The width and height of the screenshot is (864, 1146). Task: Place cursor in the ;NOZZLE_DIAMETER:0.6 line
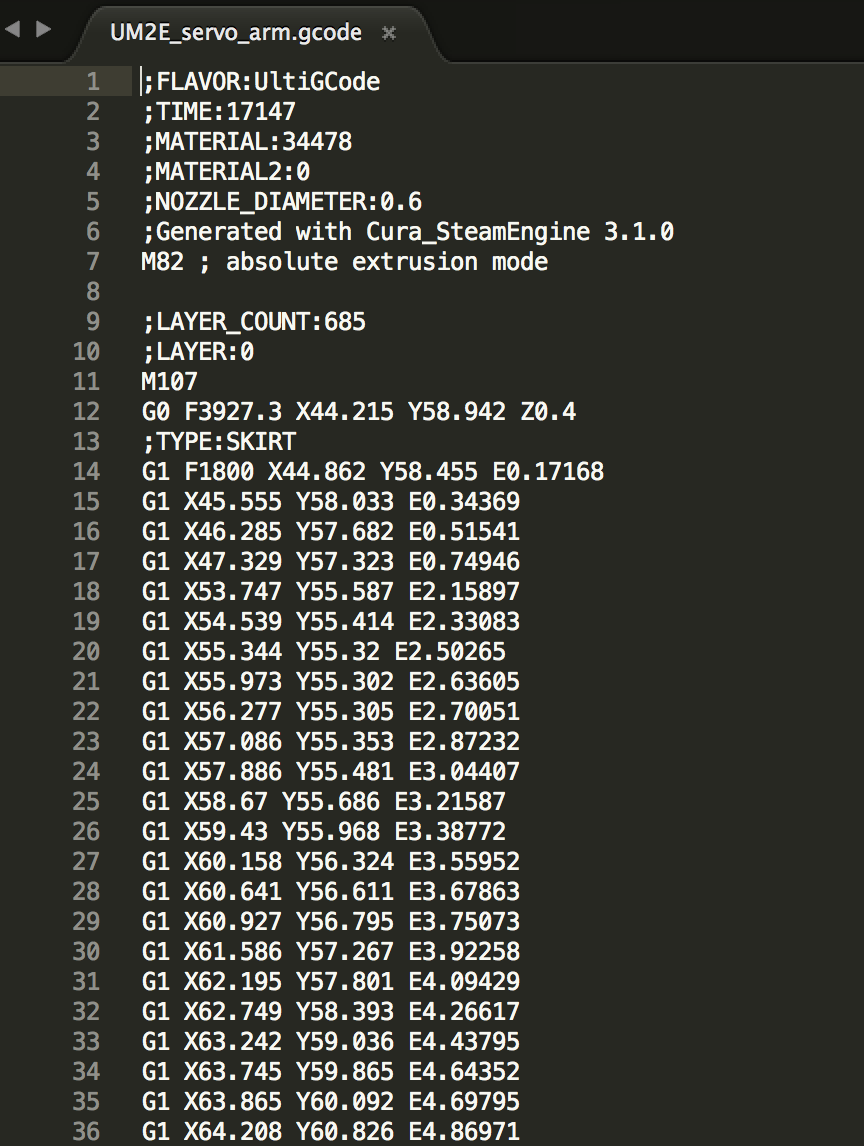282,201
